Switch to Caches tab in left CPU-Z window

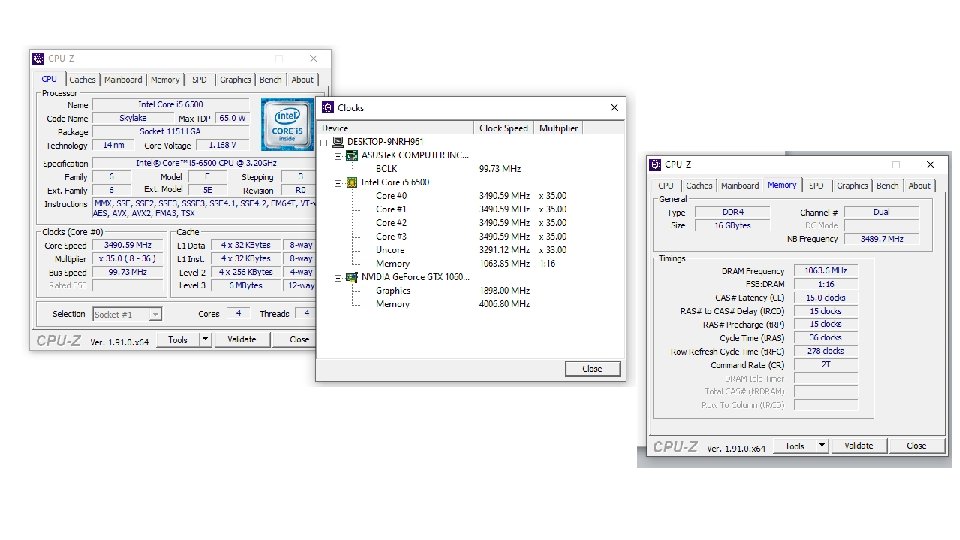pyautogui.click(x=82, y=80)
